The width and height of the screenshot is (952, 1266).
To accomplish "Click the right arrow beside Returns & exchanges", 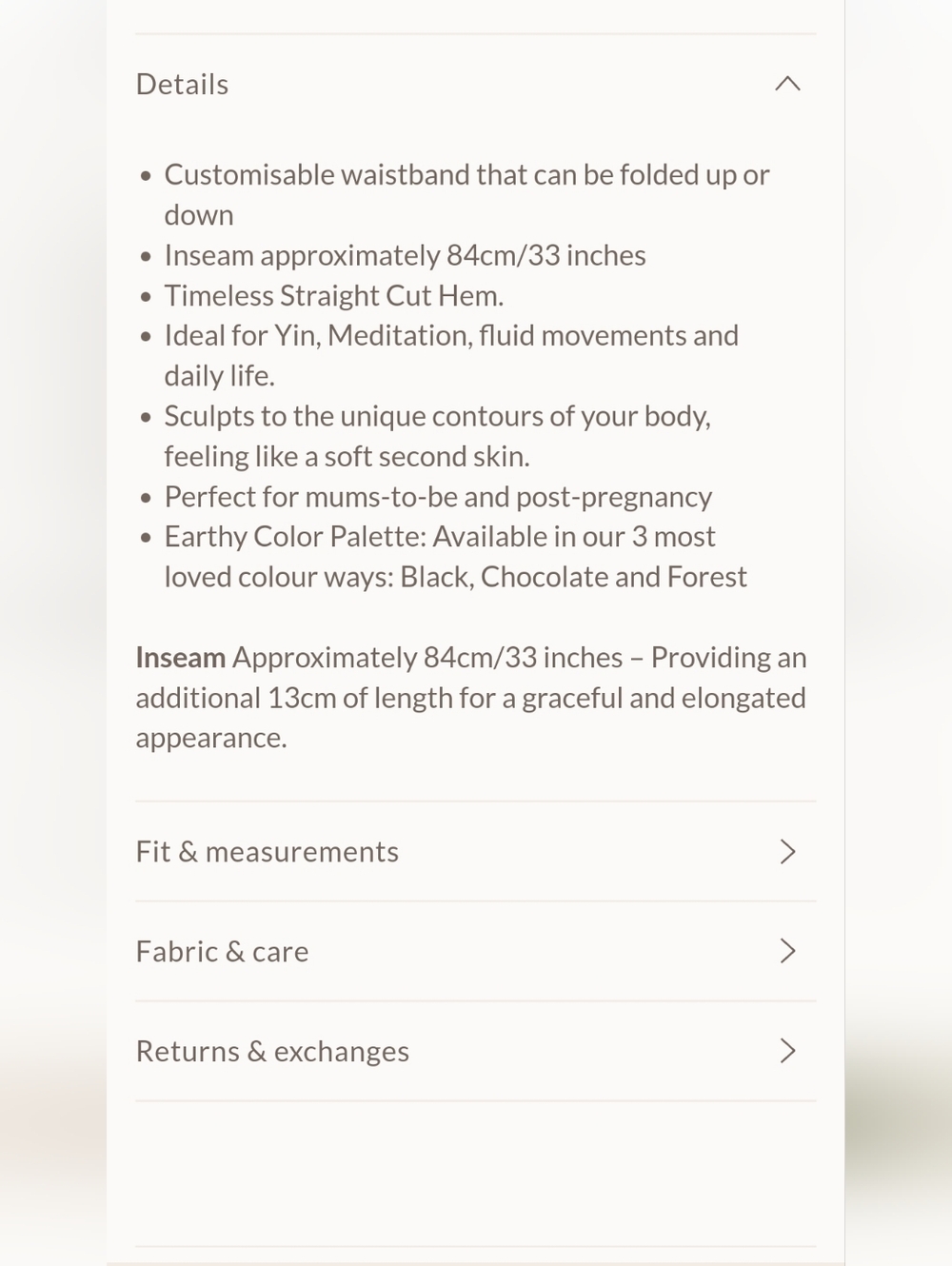I will click(787, 1051).
